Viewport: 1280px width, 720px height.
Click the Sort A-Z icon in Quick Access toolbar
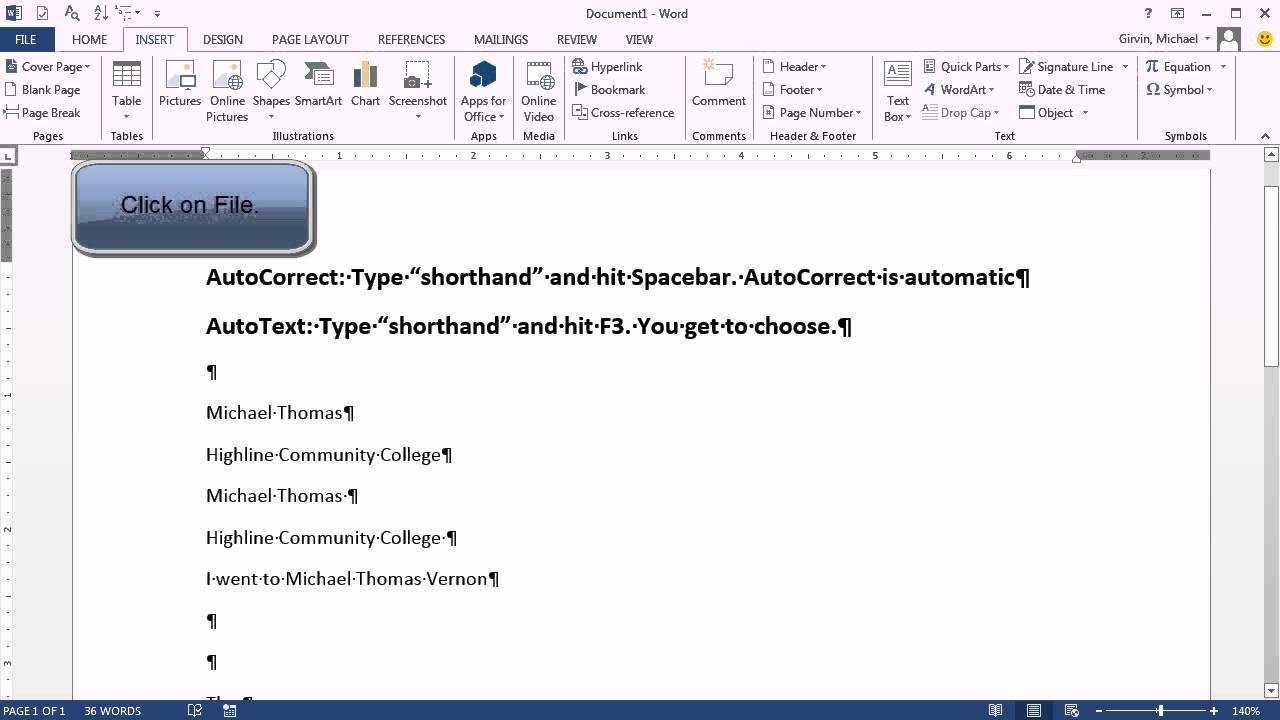coord(101,13)
